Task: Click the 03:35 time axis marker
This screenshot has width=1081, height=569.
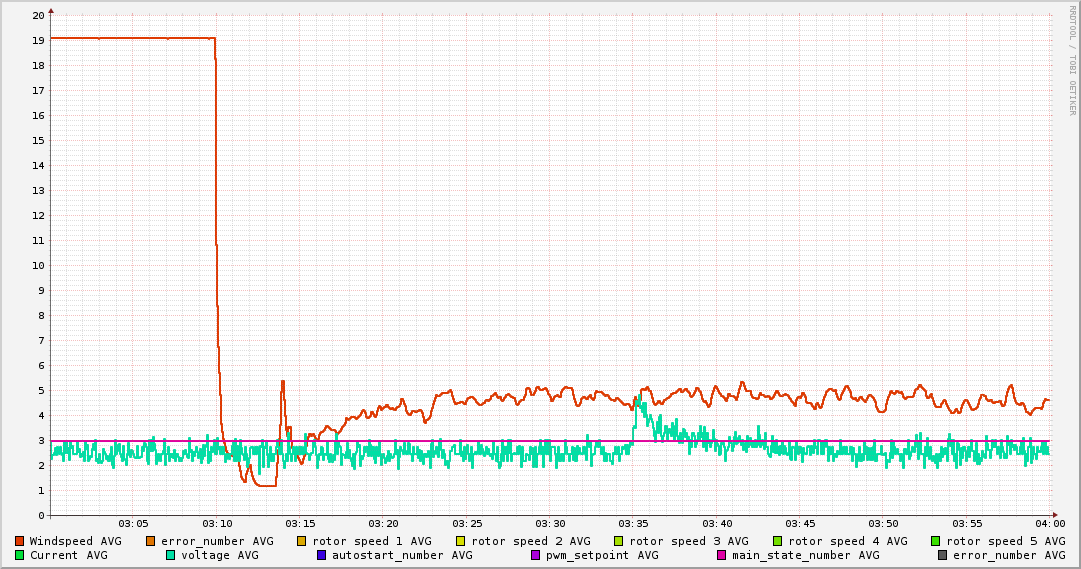Action: (633, 523)
